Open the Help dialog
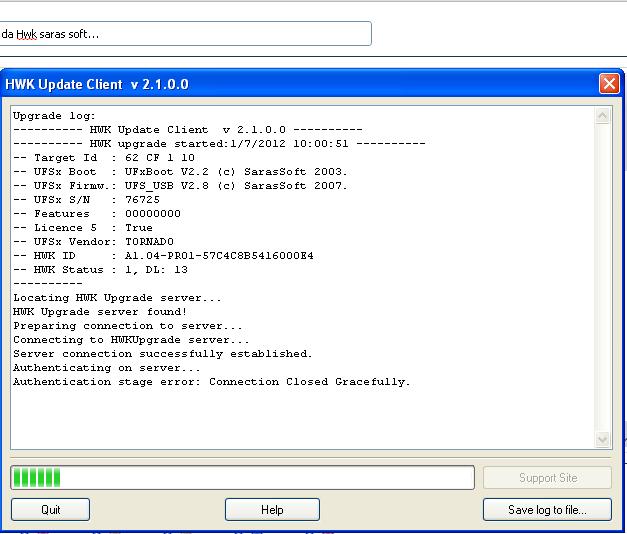Image resolution: width=627 pixels, height=534 pixels. click(x=272, y=509)
